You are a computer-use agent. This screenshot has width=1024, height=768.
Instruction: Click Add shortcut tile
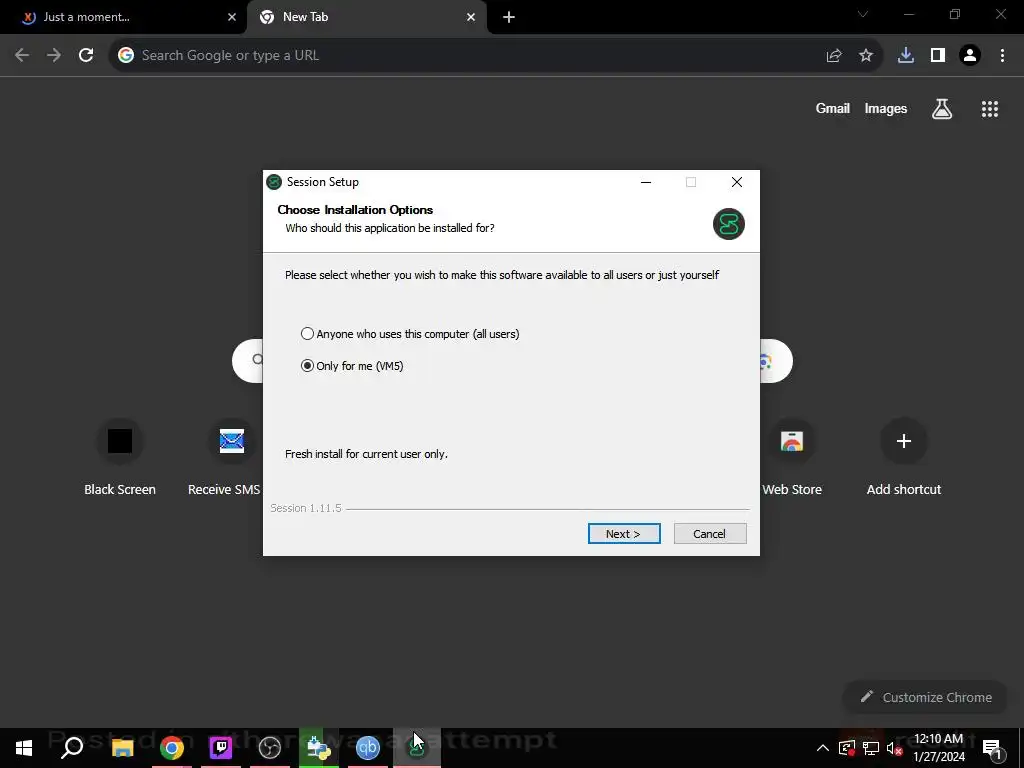904,457
